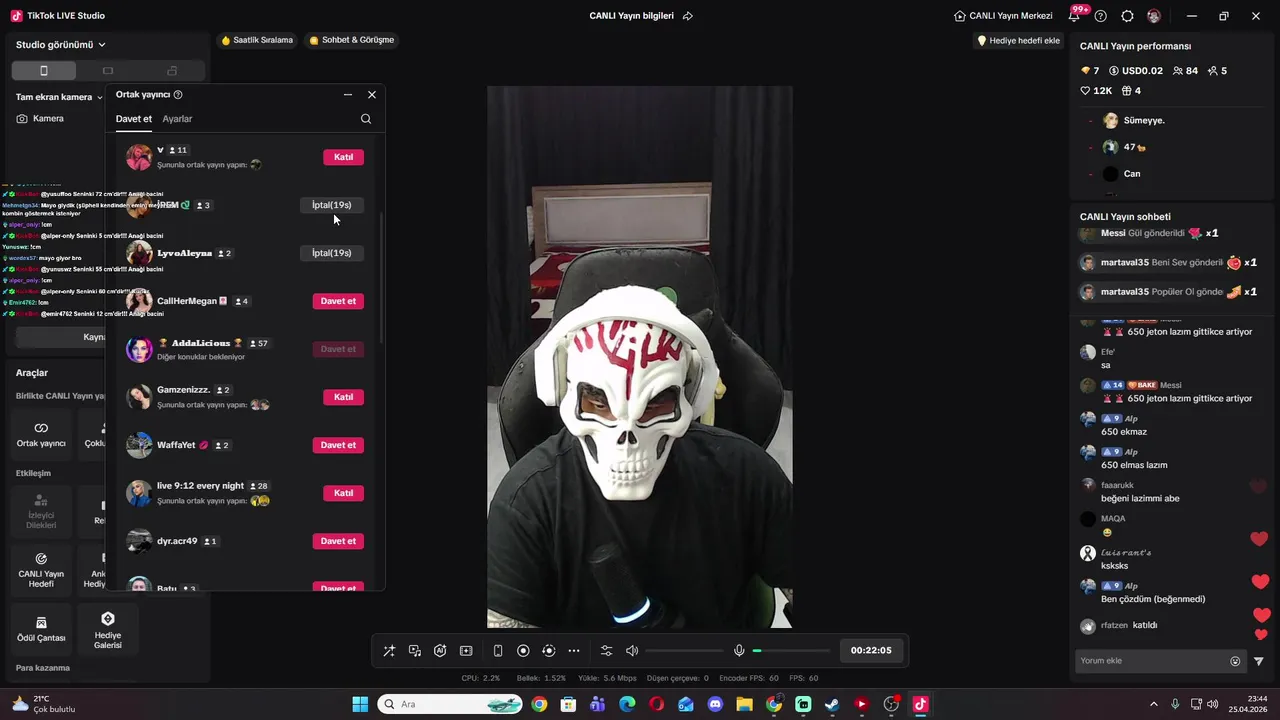Open the Windows Start menu
This screenshot has height=720, width=1280.
[x=360, y=705]
